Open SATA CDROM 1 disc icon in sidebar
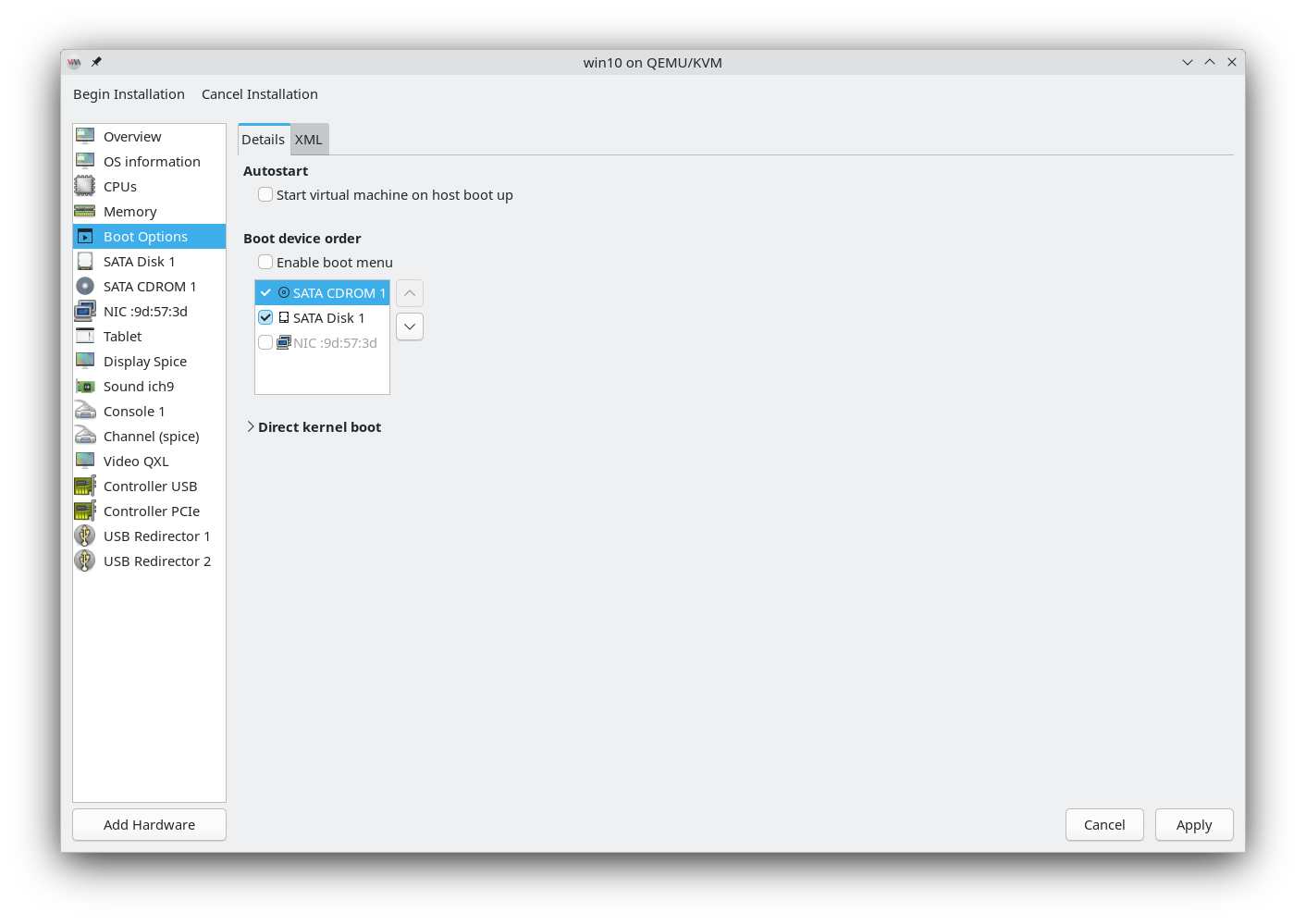1306x924 pixels. pos(85,286)
